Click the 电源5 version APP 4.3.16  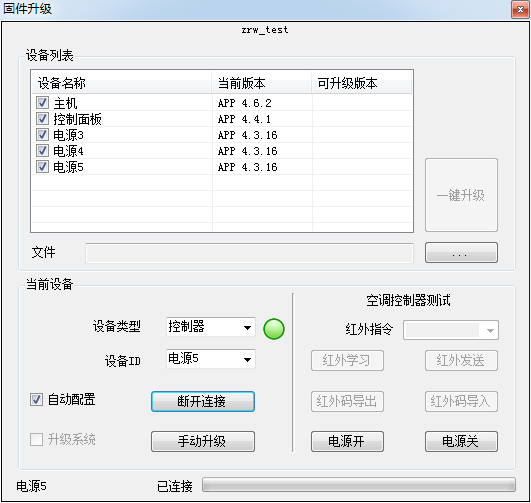click(248, 167)
